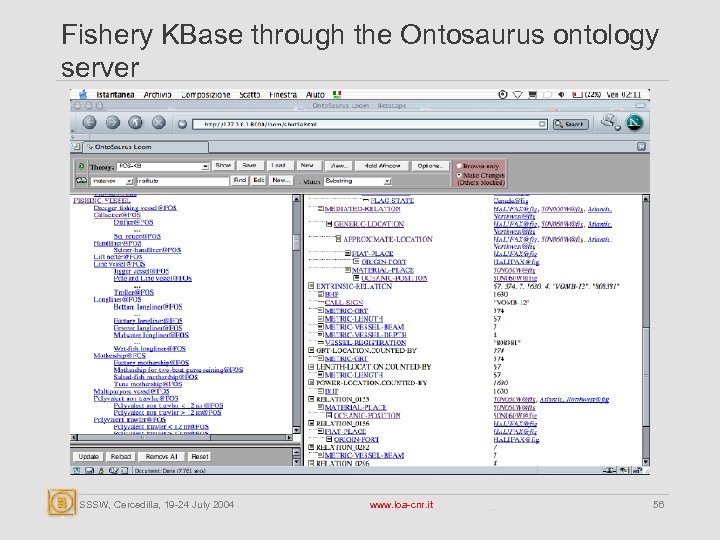Select the Make Changes radio button
720x540 pixels.
pos(459,175)
